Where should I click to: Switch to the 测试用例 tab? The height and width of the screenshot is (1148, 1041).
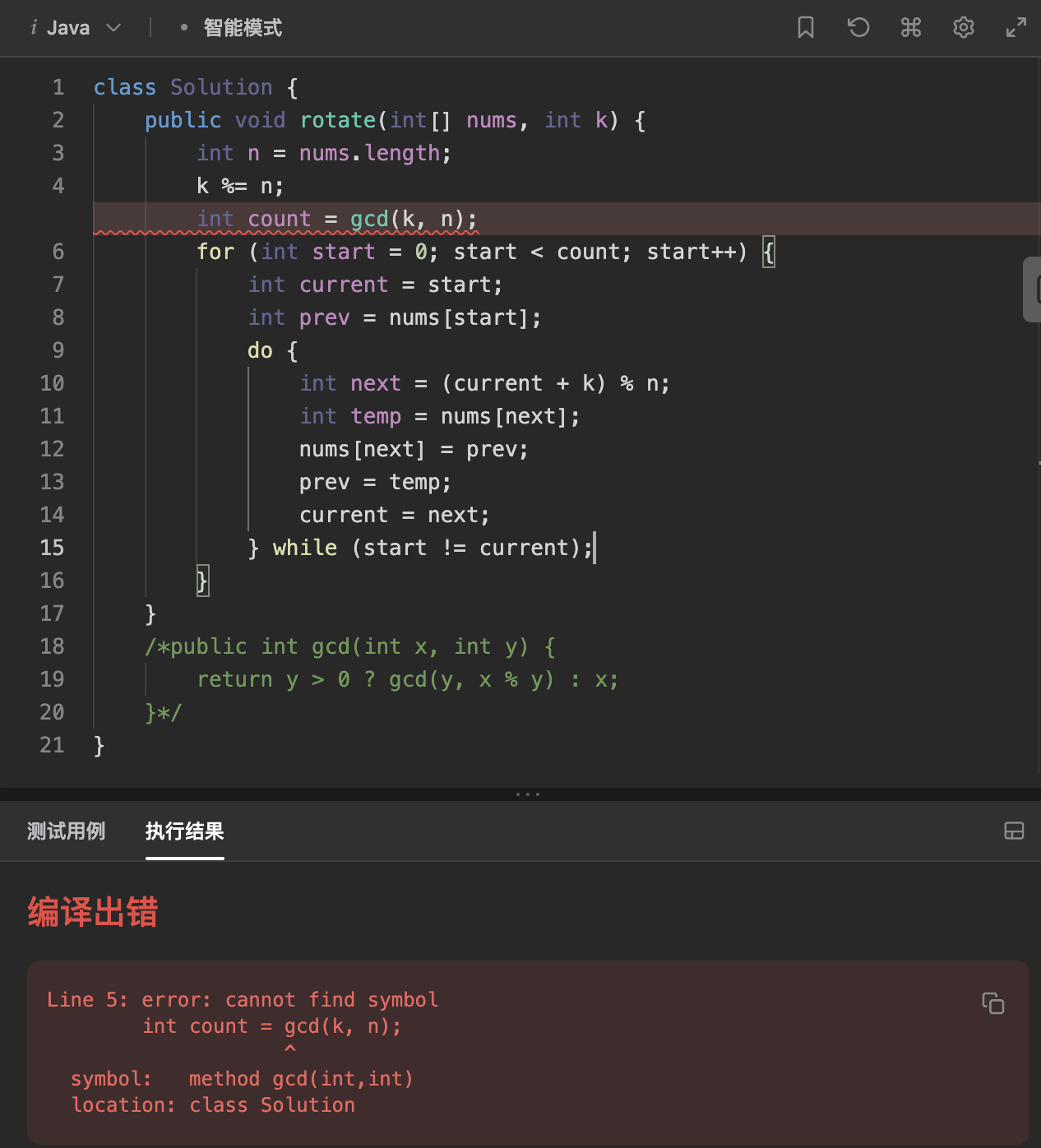tap(67, 831)
